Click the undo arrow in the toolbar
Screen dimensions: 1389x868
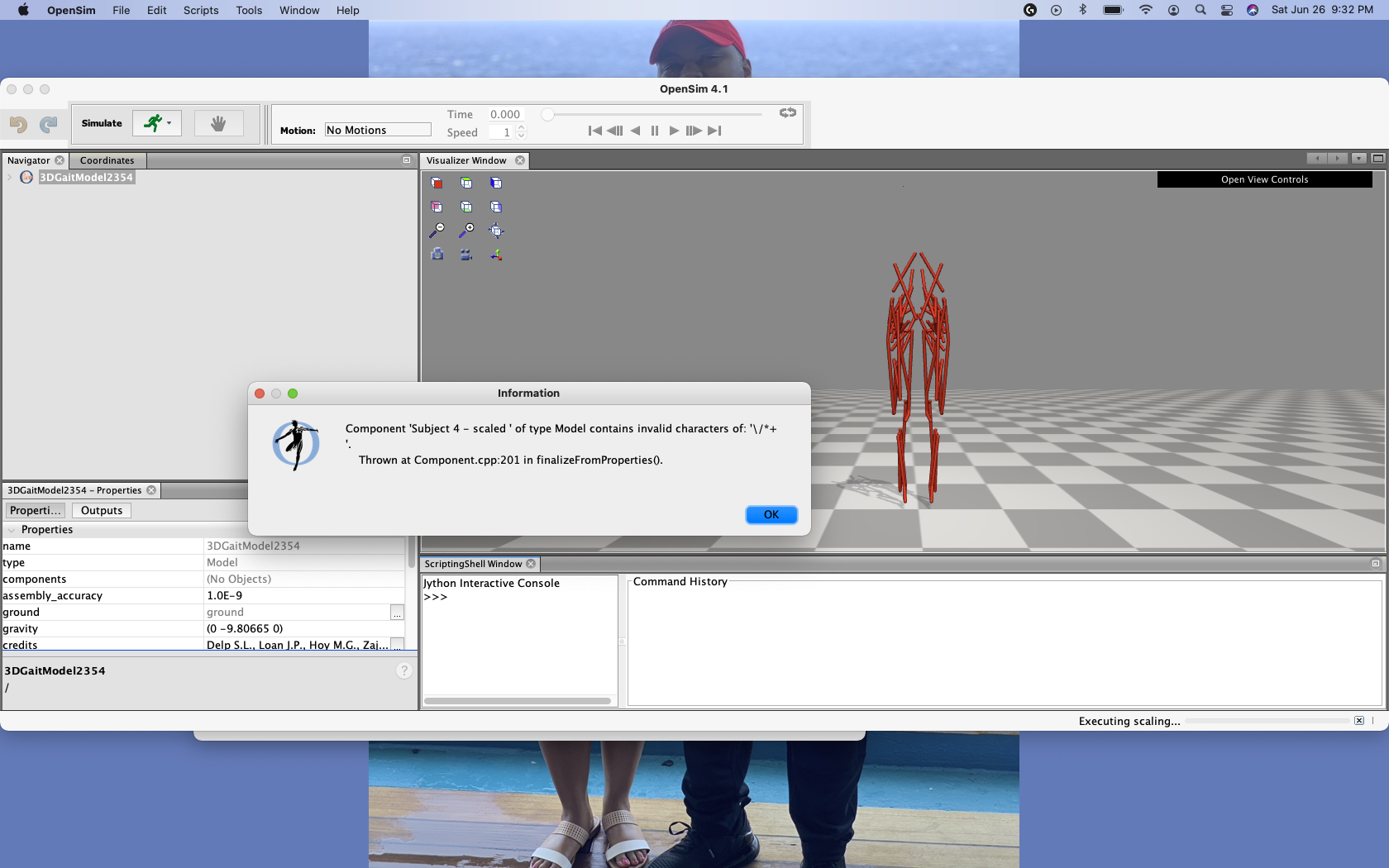click(x=18, y=124)
